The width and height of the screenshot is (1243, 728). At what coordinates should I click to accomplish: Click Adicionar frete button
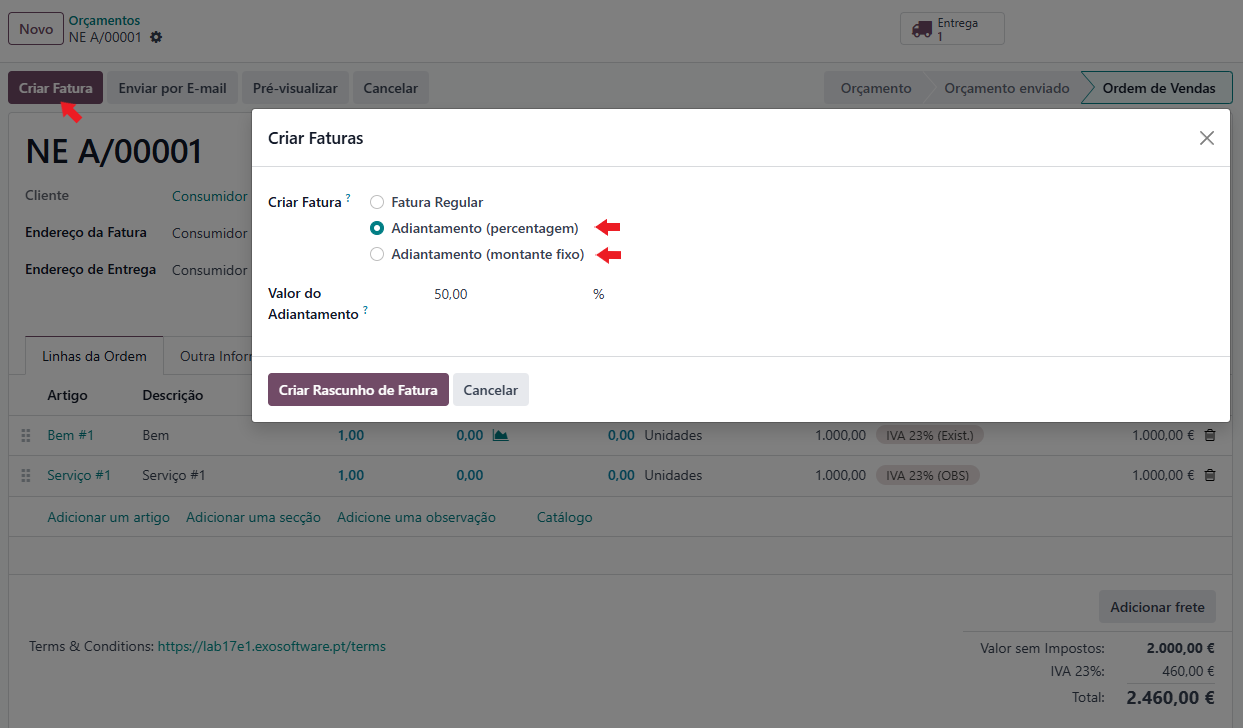1156,607
